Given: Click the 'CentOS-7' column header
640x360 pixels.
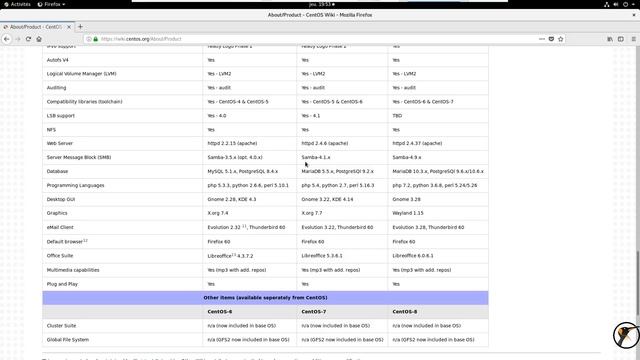Looking at the screenshot, I should [x=314, y=312].
